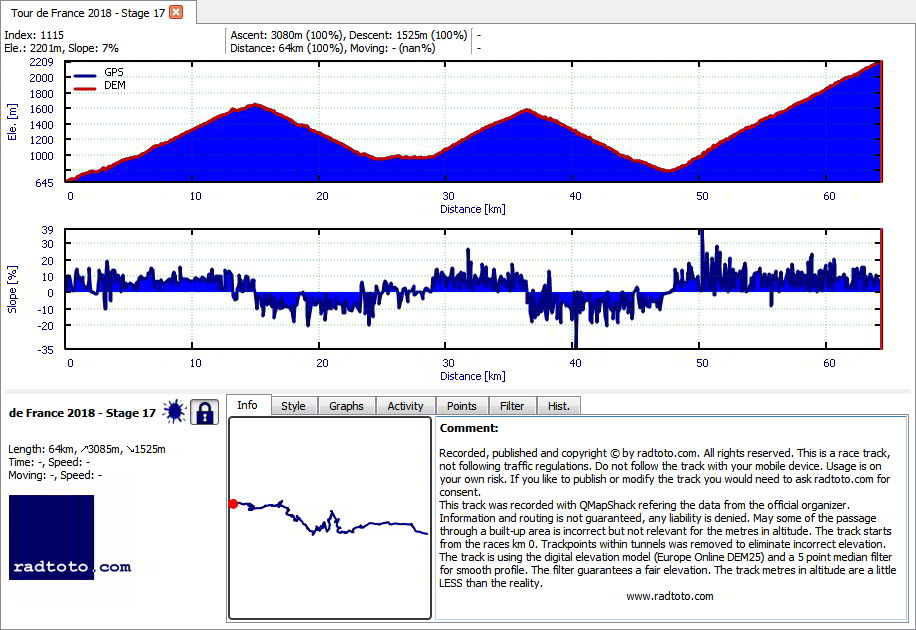This screenshot has width=916, height=630.
Task: Click the red start point on track map
Action: point(233,504)
